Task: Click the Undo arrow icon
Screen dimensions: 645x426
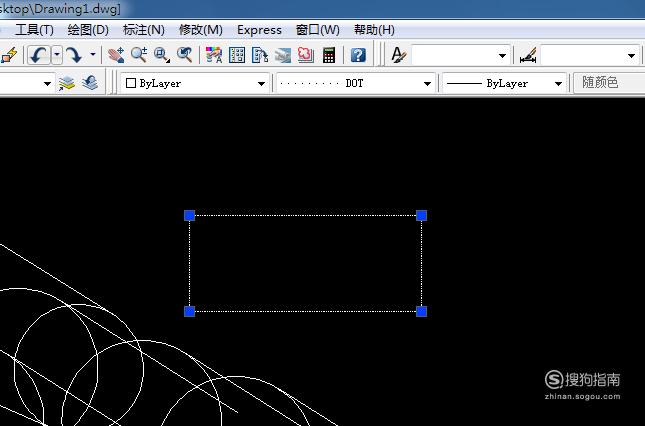Action: click(x=39, y=55)
